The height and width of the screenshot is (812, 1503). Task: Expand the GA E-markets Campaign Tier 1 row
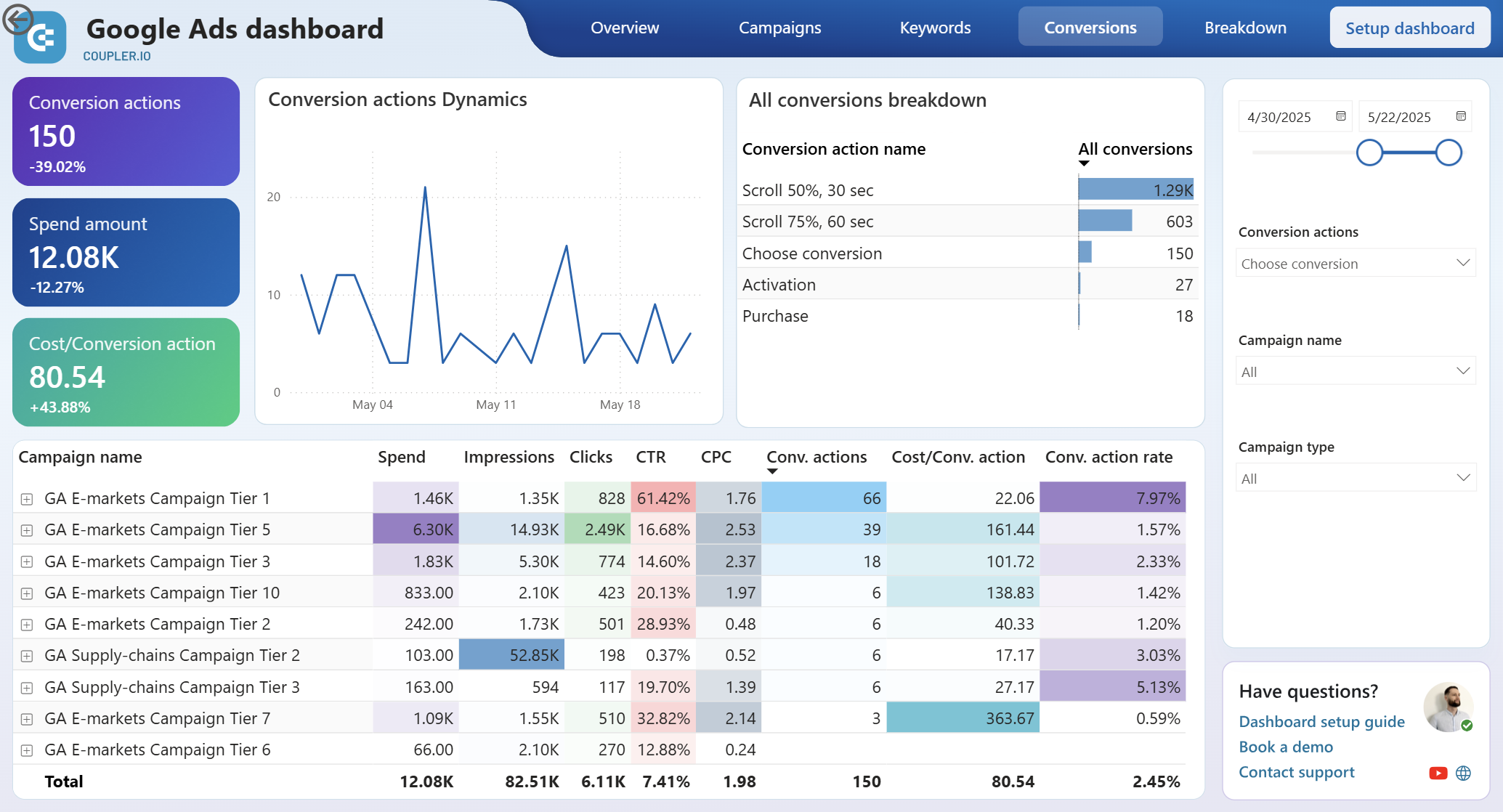tap(27, 499)
